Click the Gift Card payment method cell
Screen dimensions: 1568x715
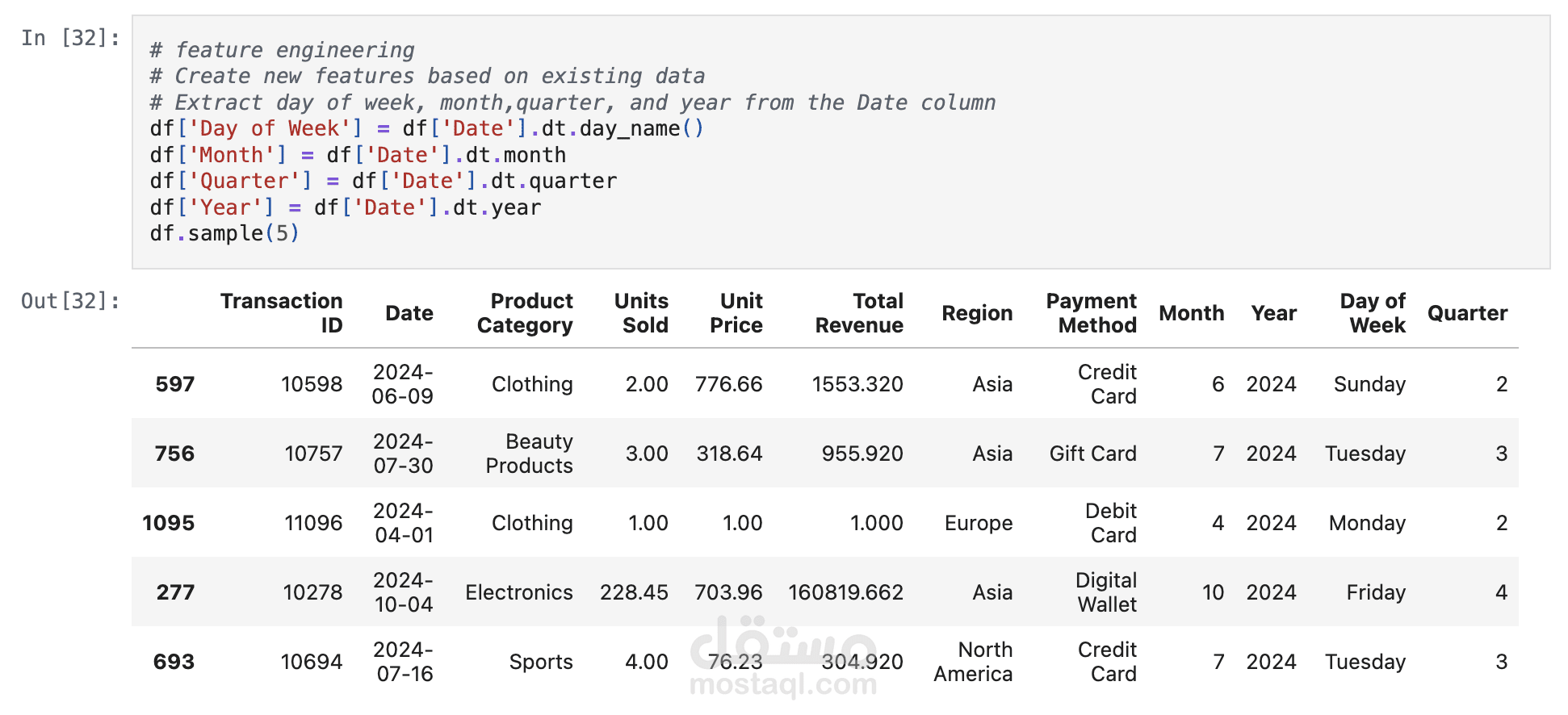[1092, 454]
